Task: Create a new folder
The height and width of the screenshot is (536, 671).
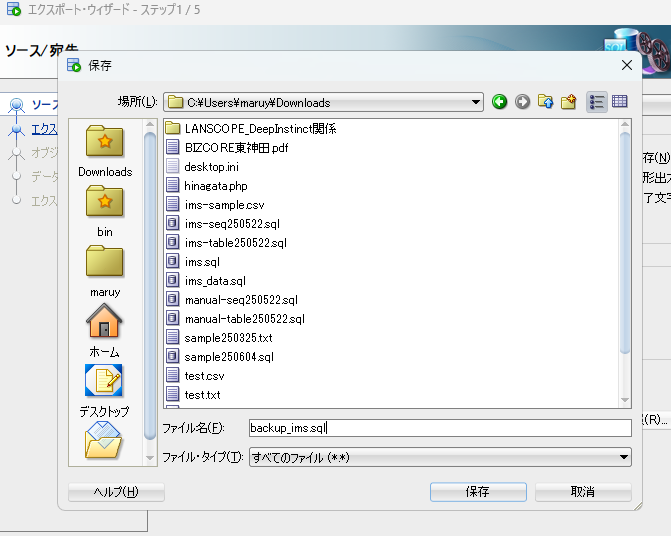Action: (x=569, y=102)
